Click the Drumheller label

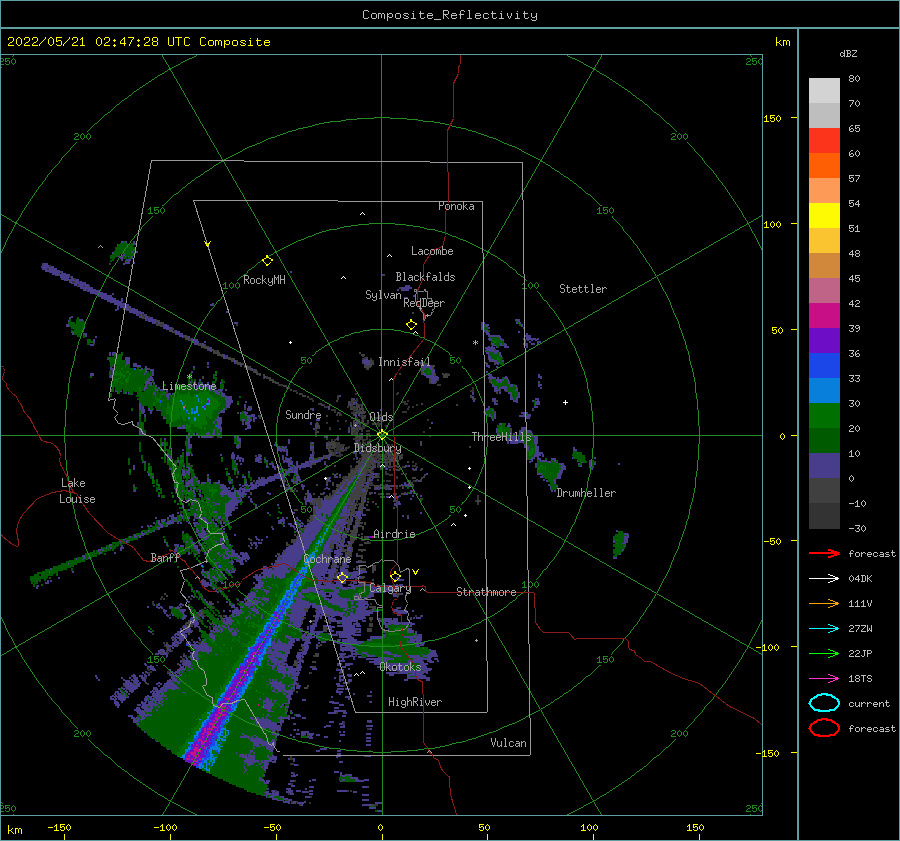click(x=586, y=493)
